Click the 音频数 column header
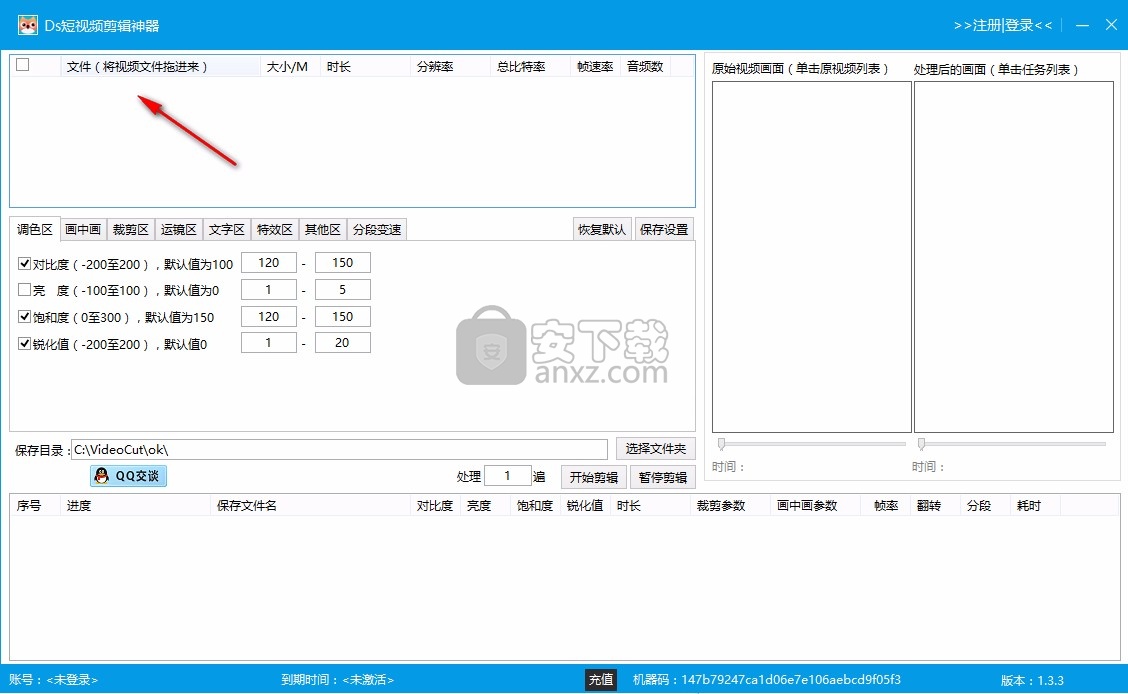The height and width of the screenshot is (694, 1128). (x=645, y=66)
